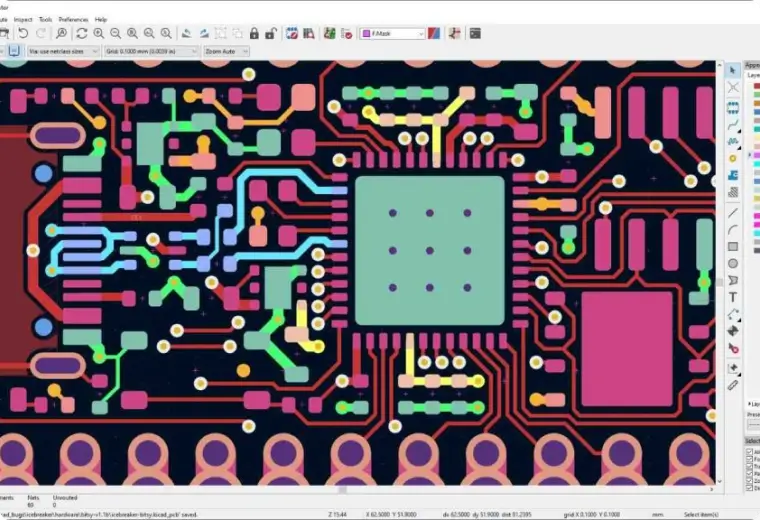Zoom in on the PCB

pos(99,33)
